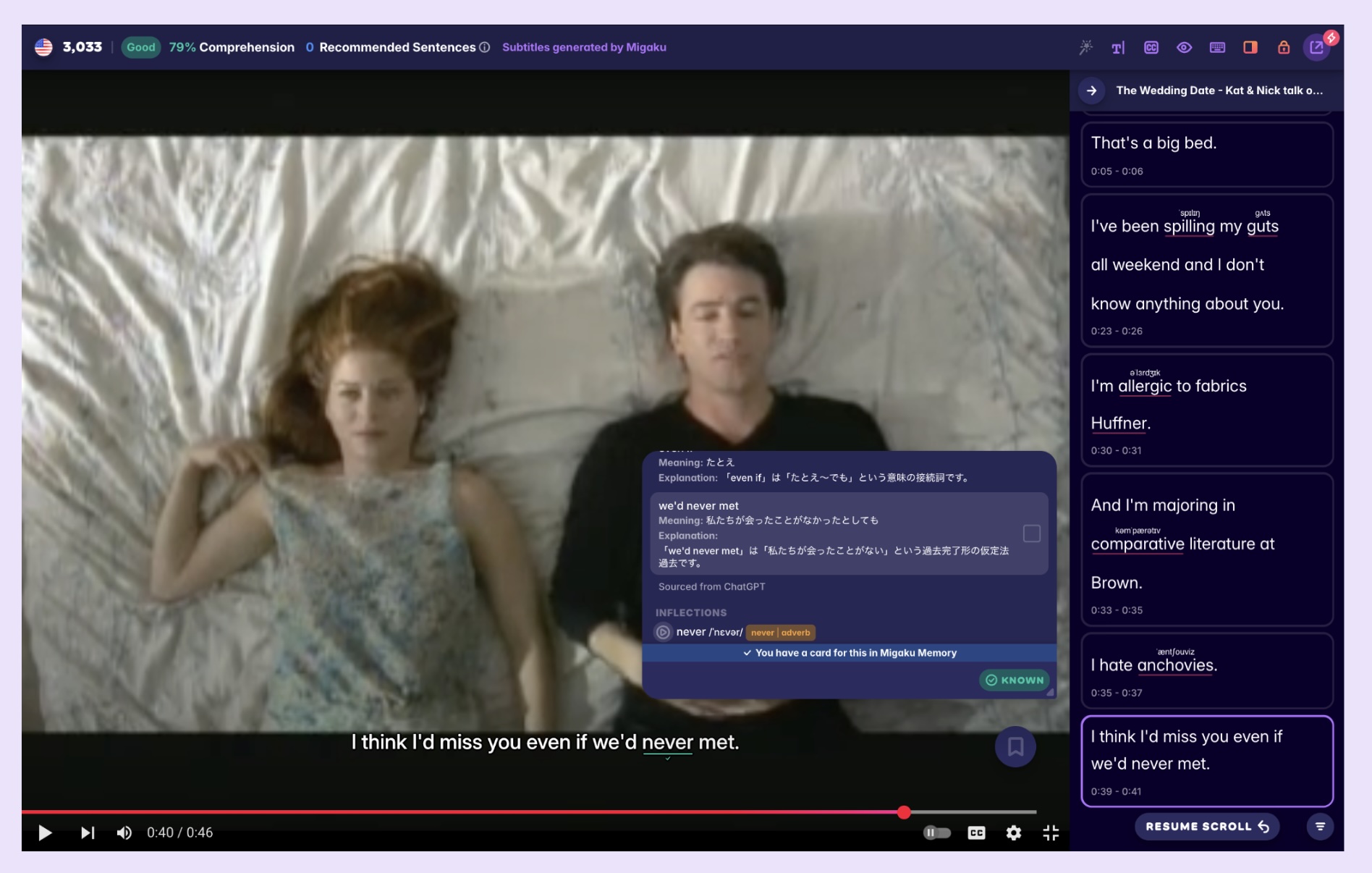Open the subtitle list filter icon
The height and width of the screenshot is (873, 1372).
click(1320, 827)
